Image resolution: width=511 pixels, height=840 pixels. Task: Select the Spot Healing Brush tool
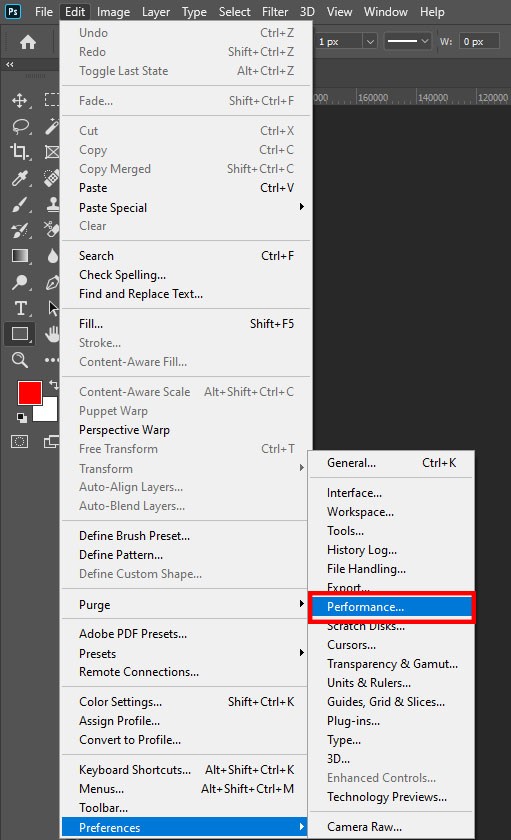[52, 178]
